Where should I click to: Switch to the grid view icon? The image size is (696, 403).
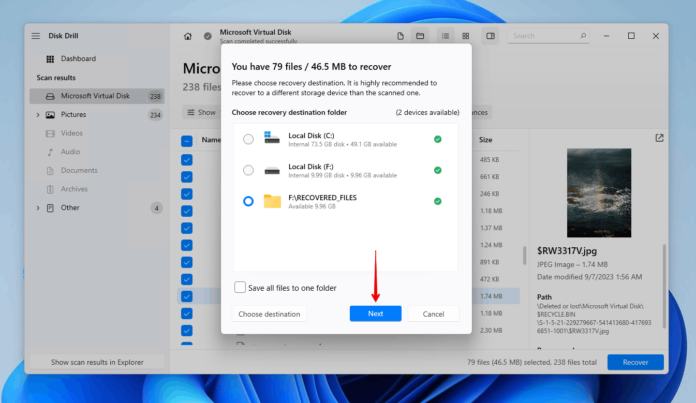click(x=463, y=36)
